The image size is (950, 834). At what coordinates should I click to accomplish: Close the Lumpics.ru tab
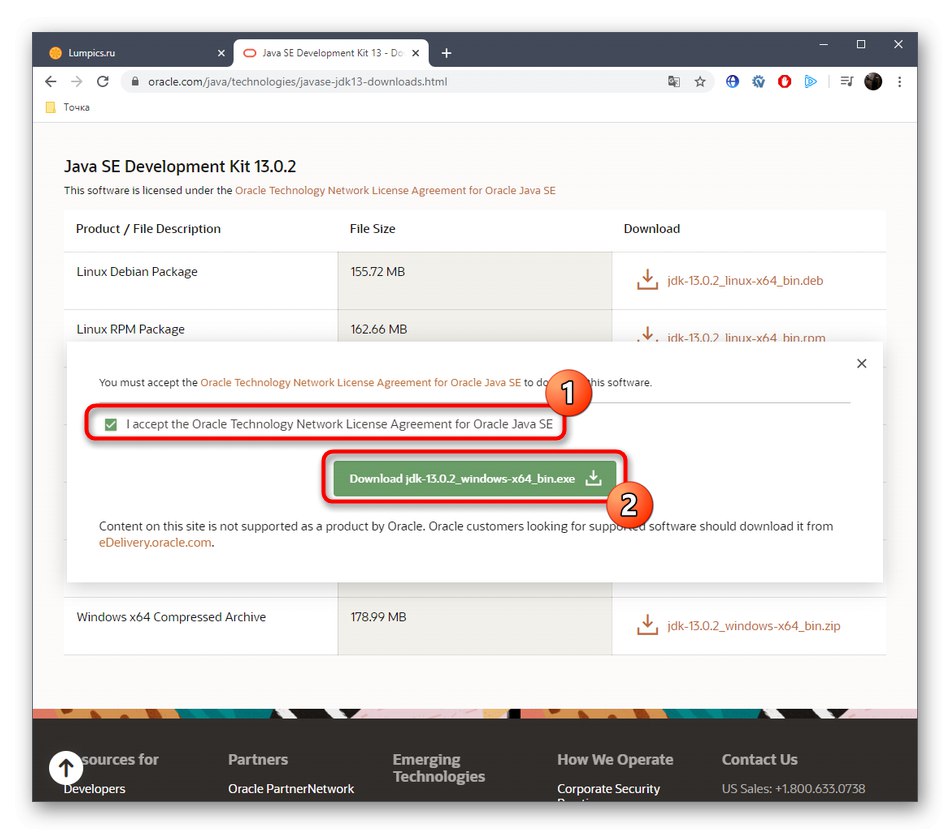click(x=221, y=53)
